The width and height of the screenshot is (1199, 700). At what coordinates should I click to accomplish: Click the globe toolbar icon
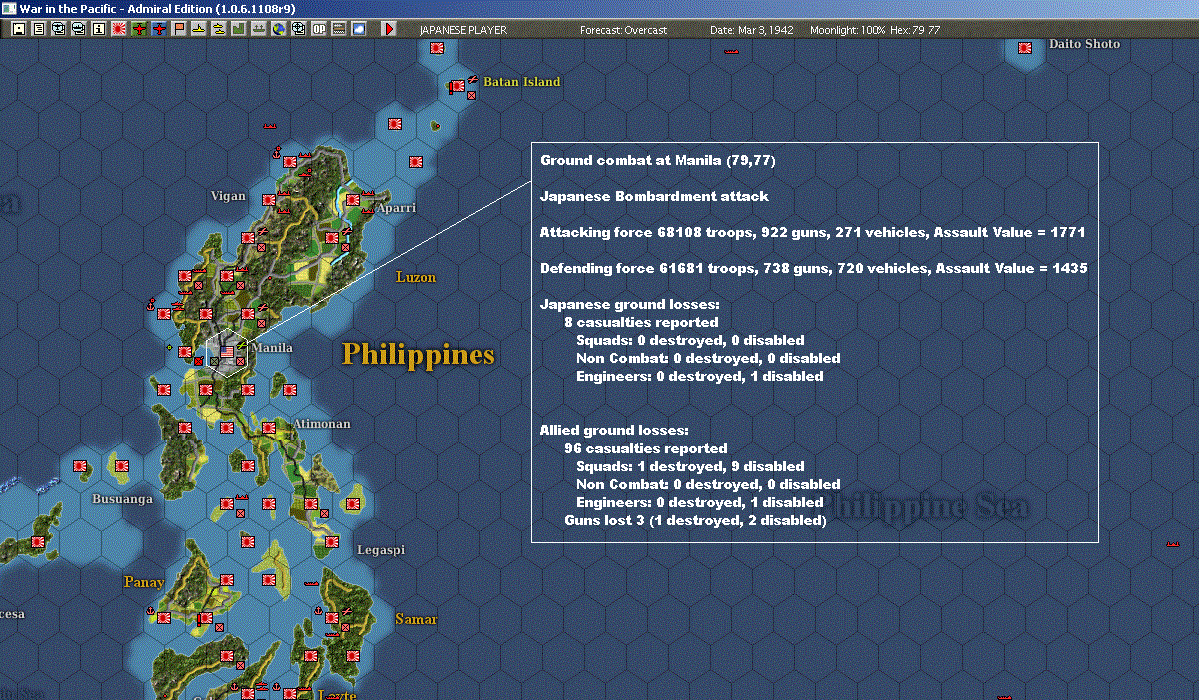pos(279,29)
